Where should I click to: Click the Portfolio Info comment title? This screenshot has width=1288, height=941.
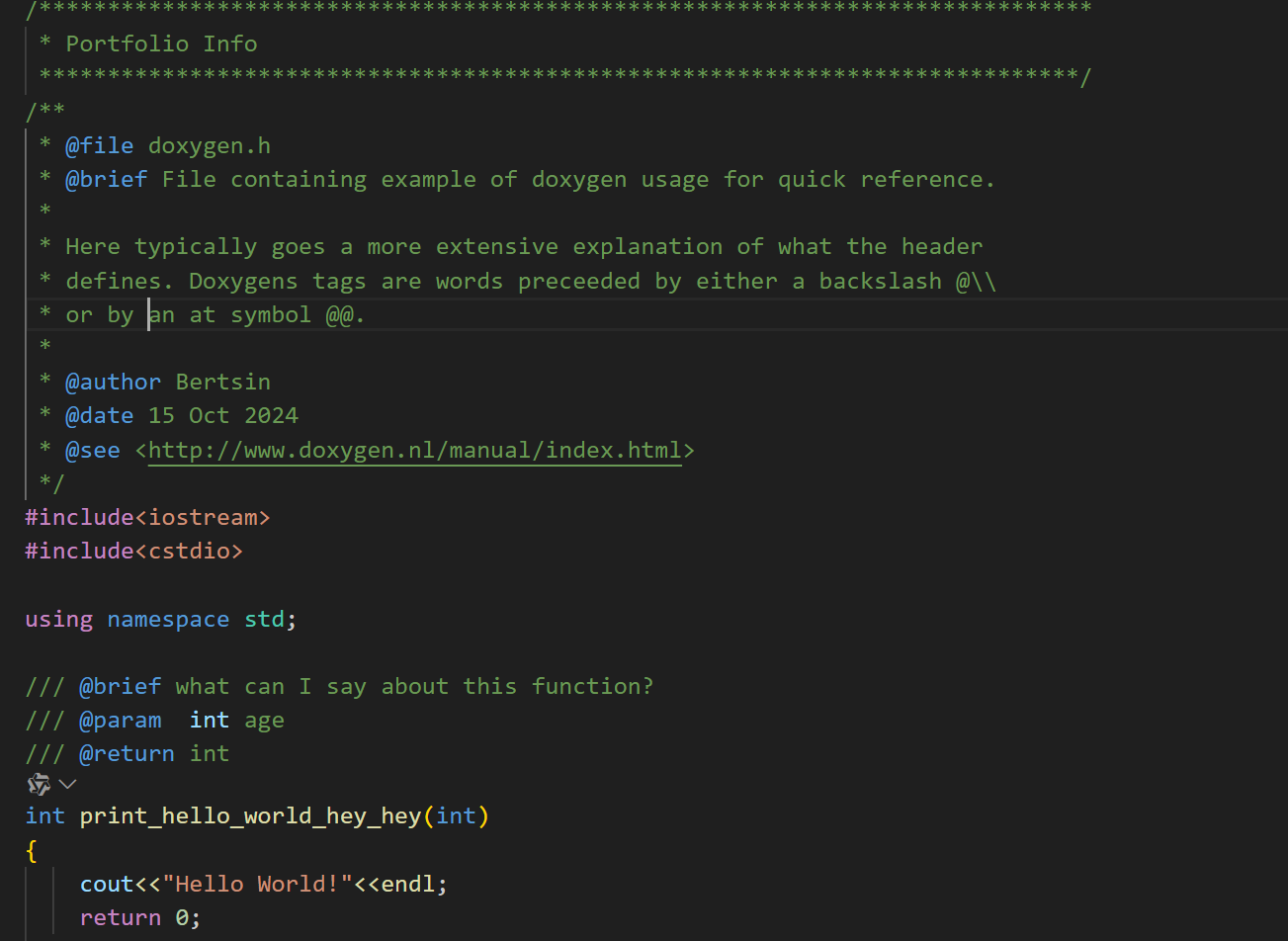[161, 44]
